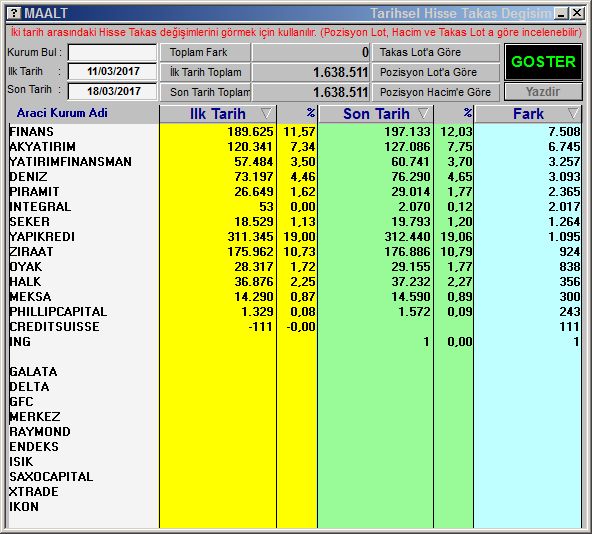592x534 pixels.
Task: Select the CREDITSUISSE row name
Action: pos(54,327)
